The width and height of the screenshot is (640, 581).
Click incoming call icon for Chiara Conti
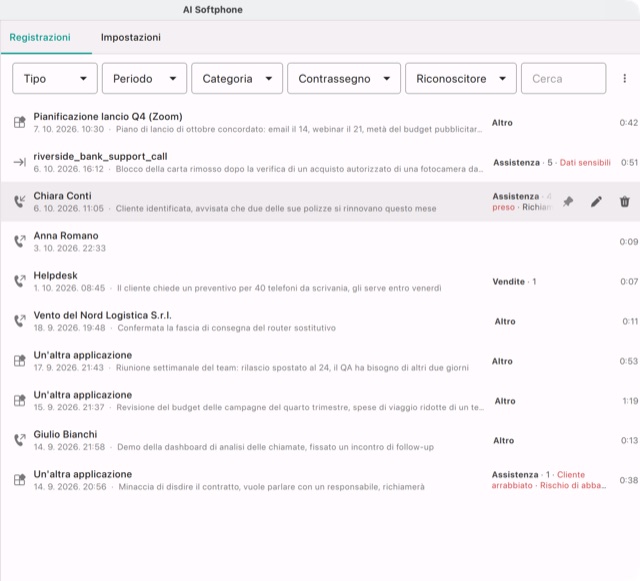tap(20, 201)
